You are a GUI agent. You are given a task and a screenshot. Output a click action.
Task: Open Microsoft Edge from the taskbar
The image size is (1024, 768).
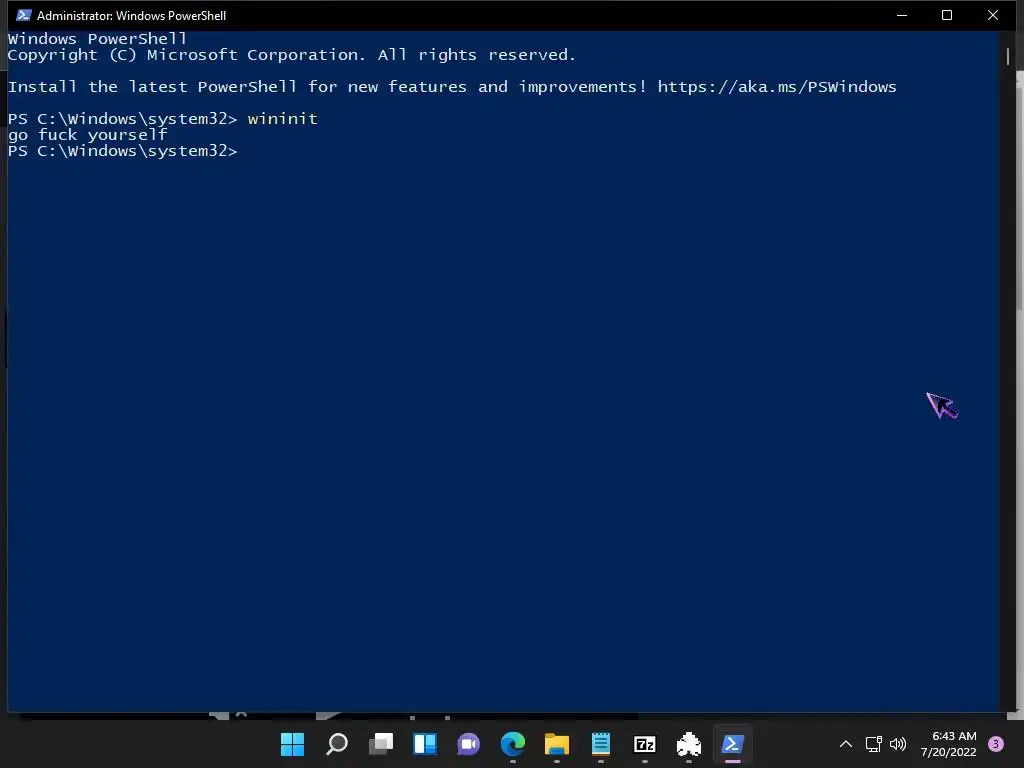[513, 744]
